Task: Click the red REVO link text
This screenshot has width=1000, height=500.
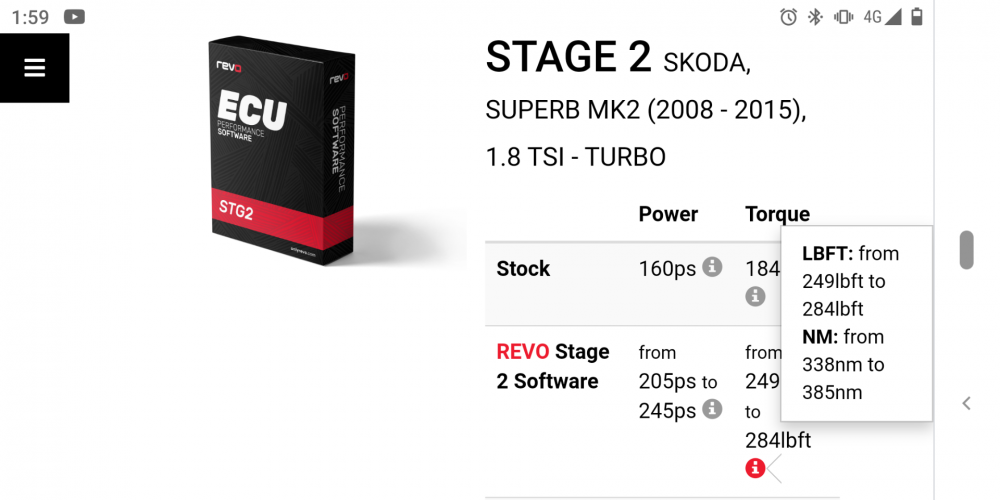Action: pos(523,352)
